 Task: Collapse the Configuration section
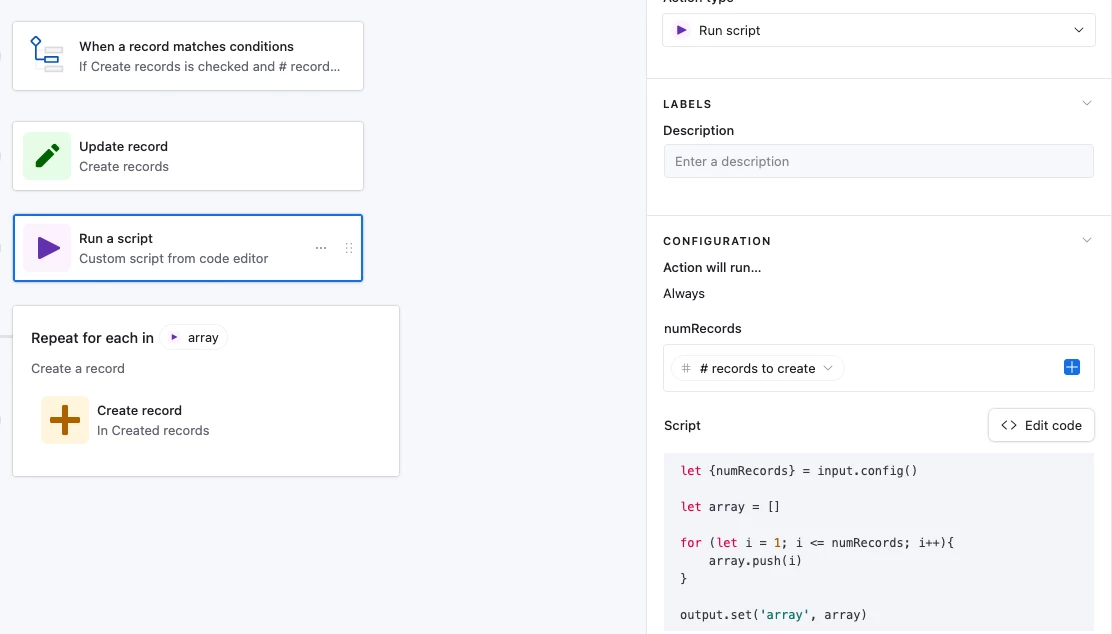click(1087, 240)
